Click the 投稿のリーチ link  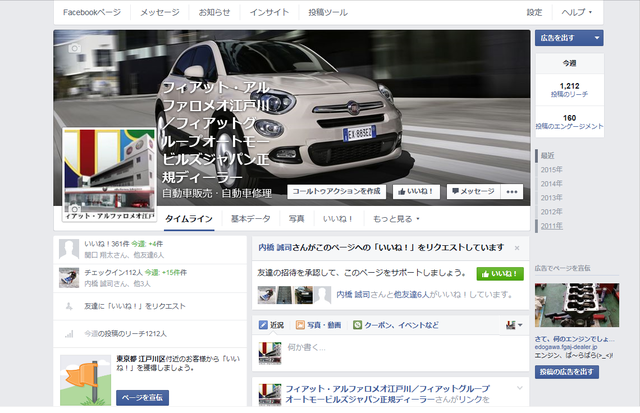click(569, 94)
